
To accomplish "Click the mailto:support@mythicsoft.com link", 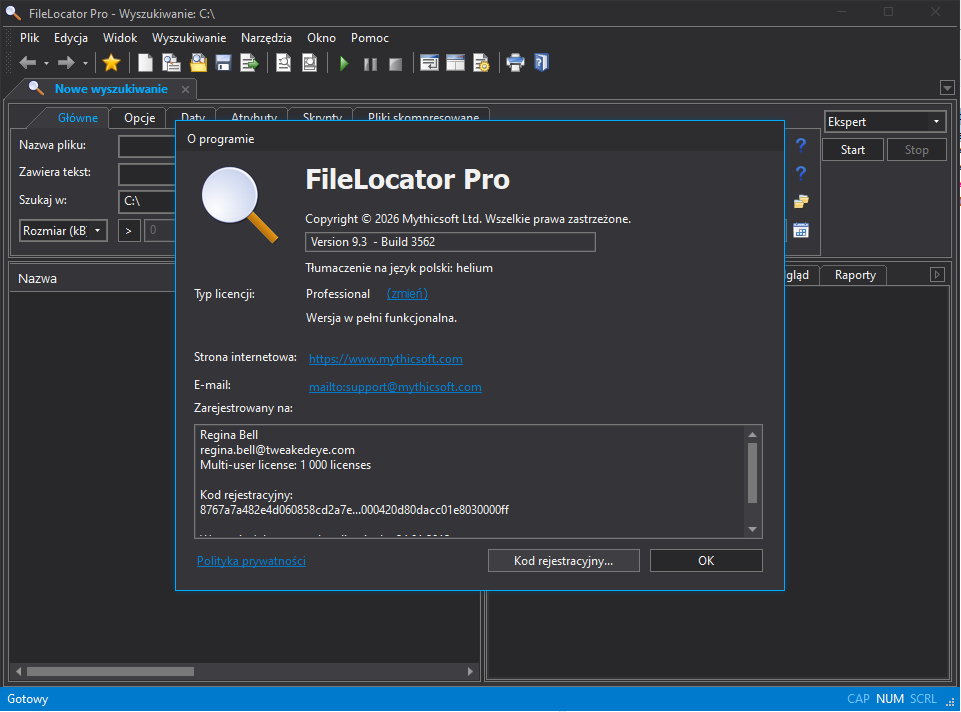I will pyautogui.click(x=395, y=387).
